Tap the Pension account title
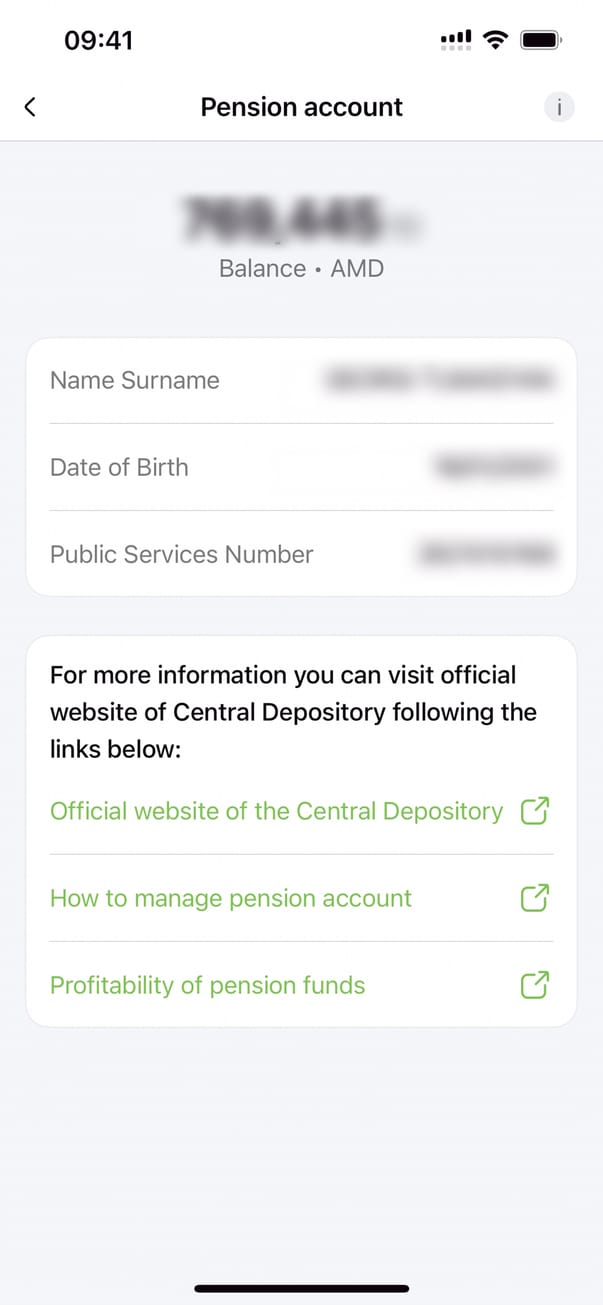 (x=301, y=107)
